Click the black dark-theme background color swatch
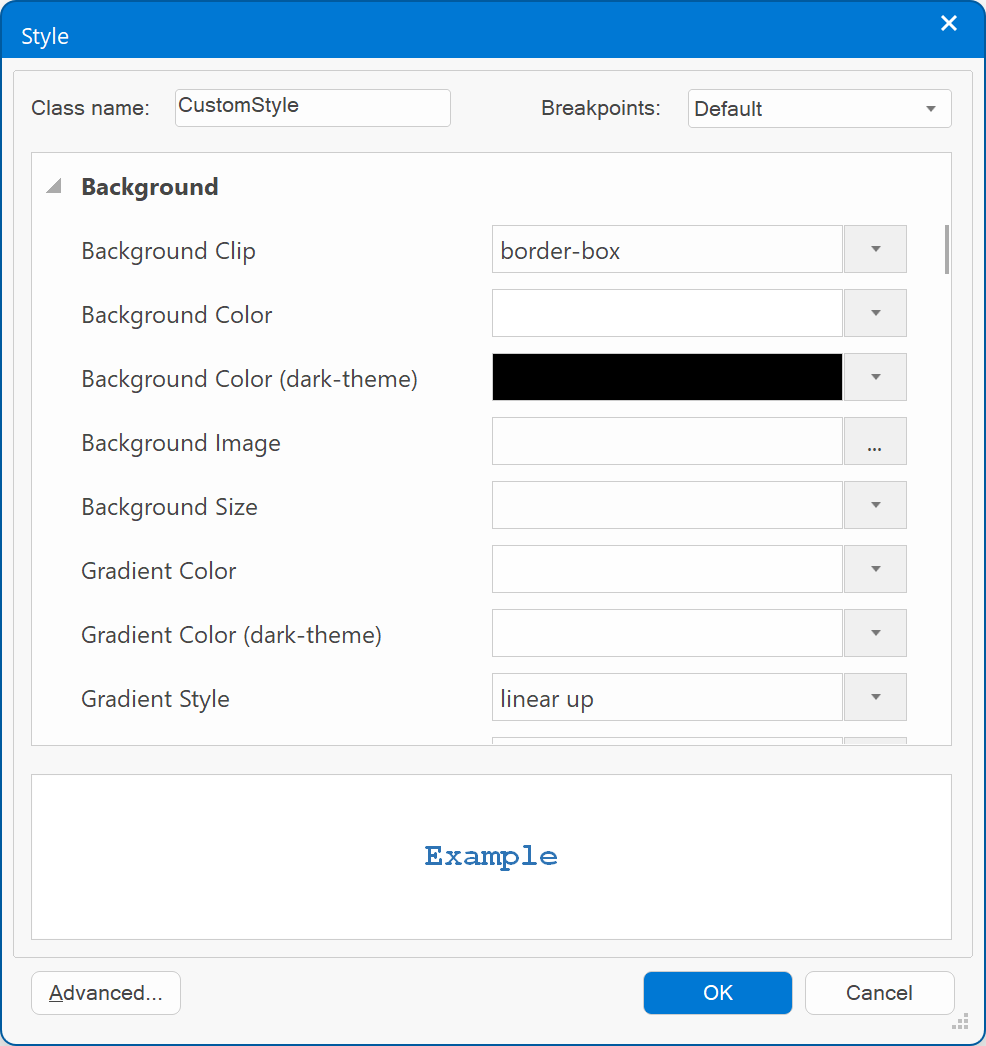 667,378
